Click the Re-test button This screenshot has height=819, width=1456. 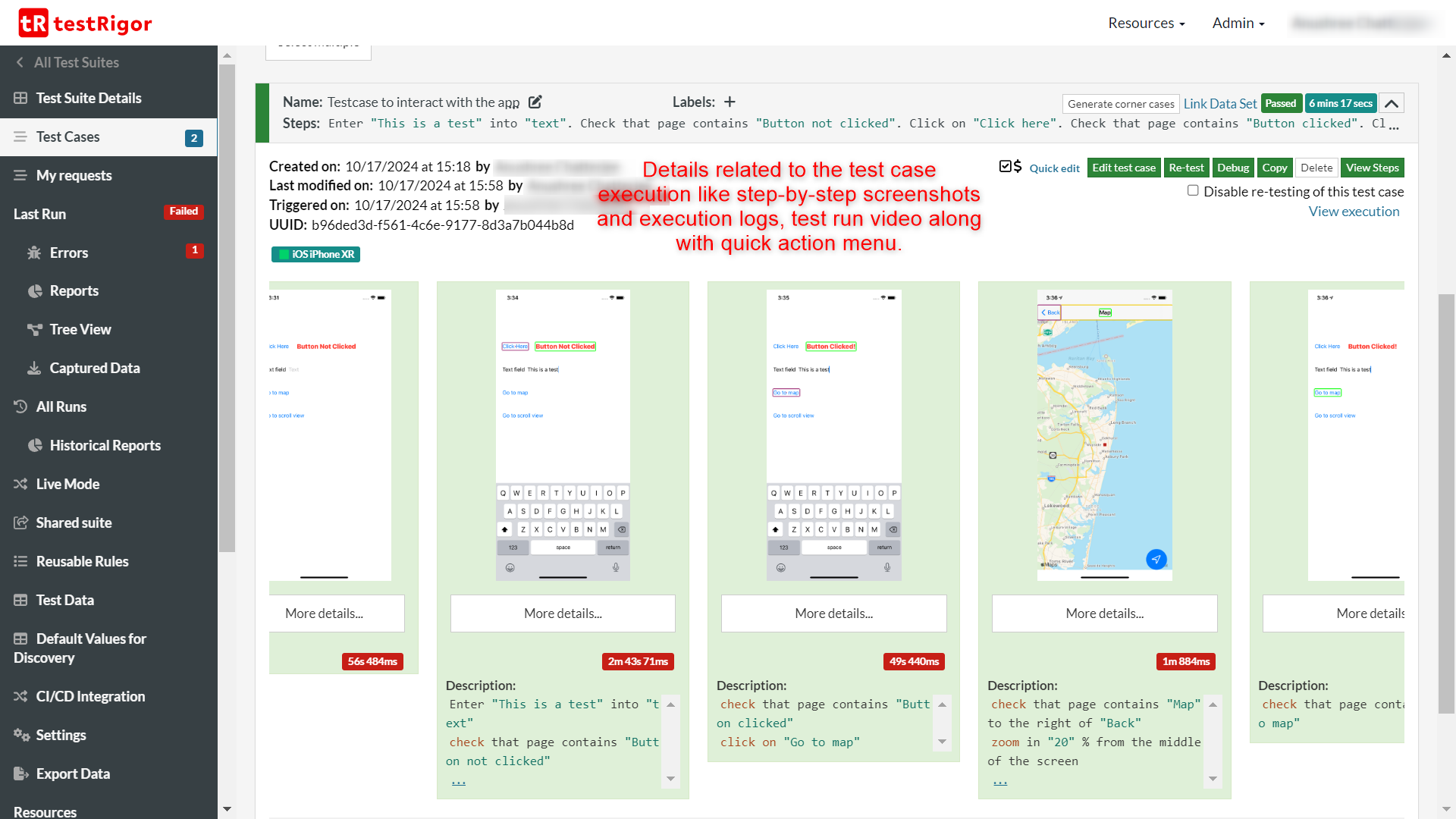tap(1186, 168)
